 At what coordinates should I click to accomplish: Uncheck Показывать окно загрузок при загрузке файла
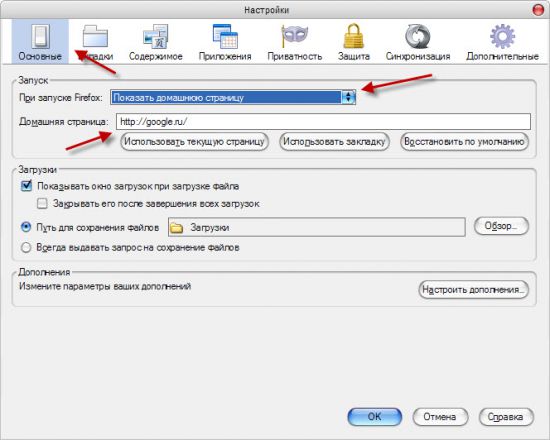click(26, 186)
